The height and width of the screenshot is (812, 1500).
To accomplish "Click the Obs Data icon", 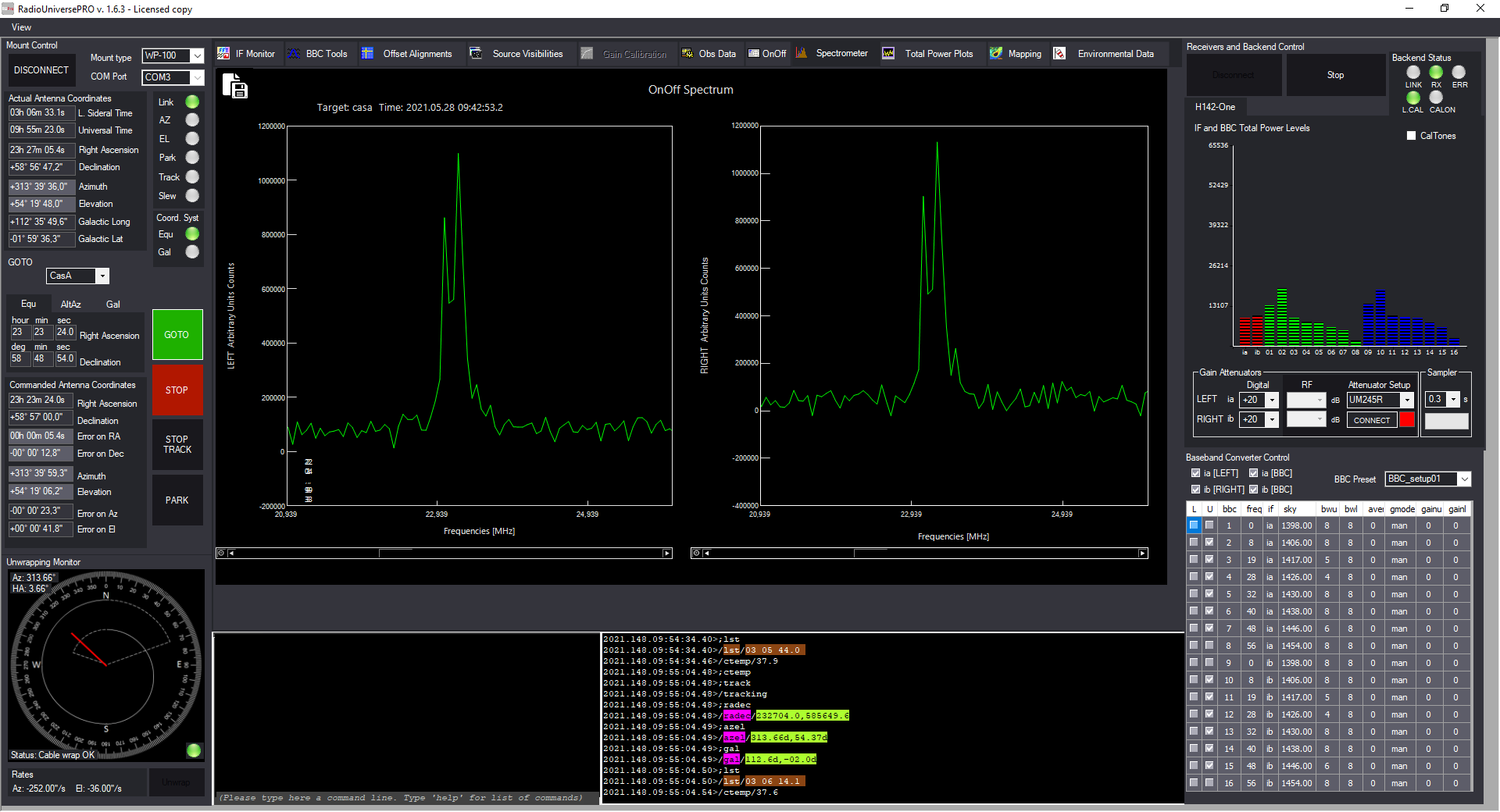I will click(687, 53).
